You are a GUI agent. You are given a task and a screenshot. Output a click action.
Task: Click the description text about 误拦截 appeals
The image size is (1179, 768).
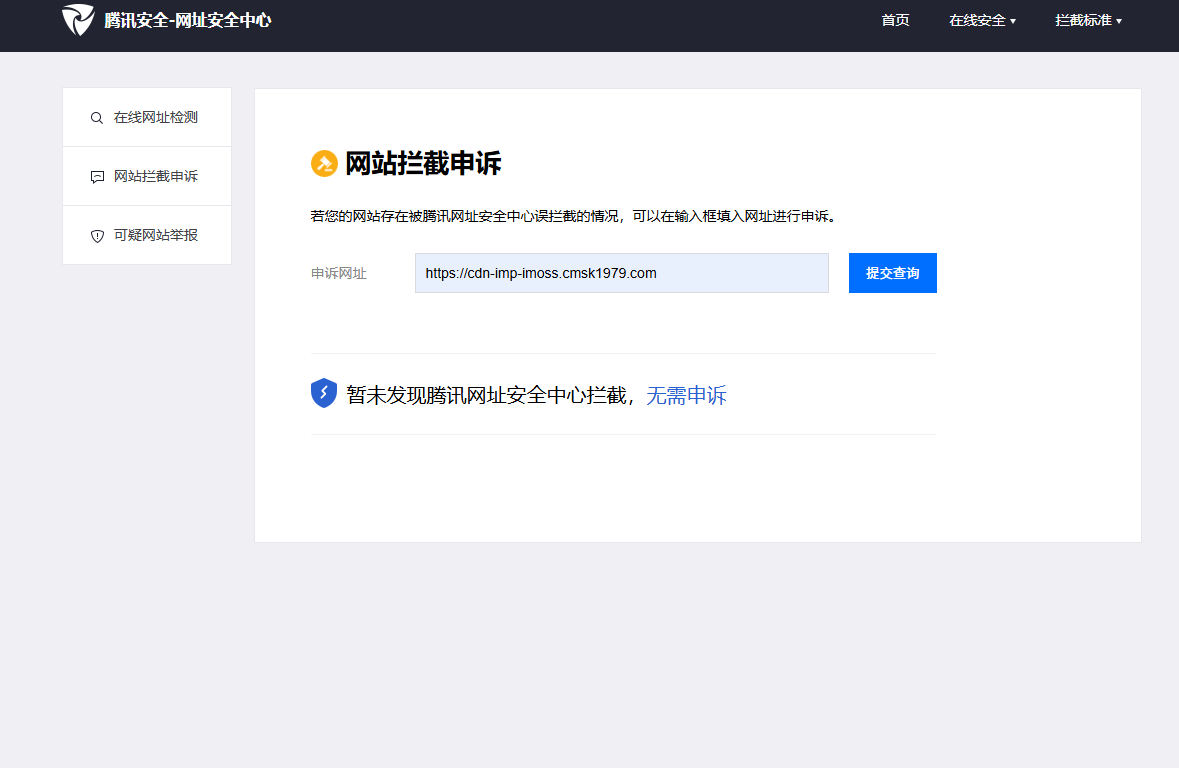click(x=575, y=217)
